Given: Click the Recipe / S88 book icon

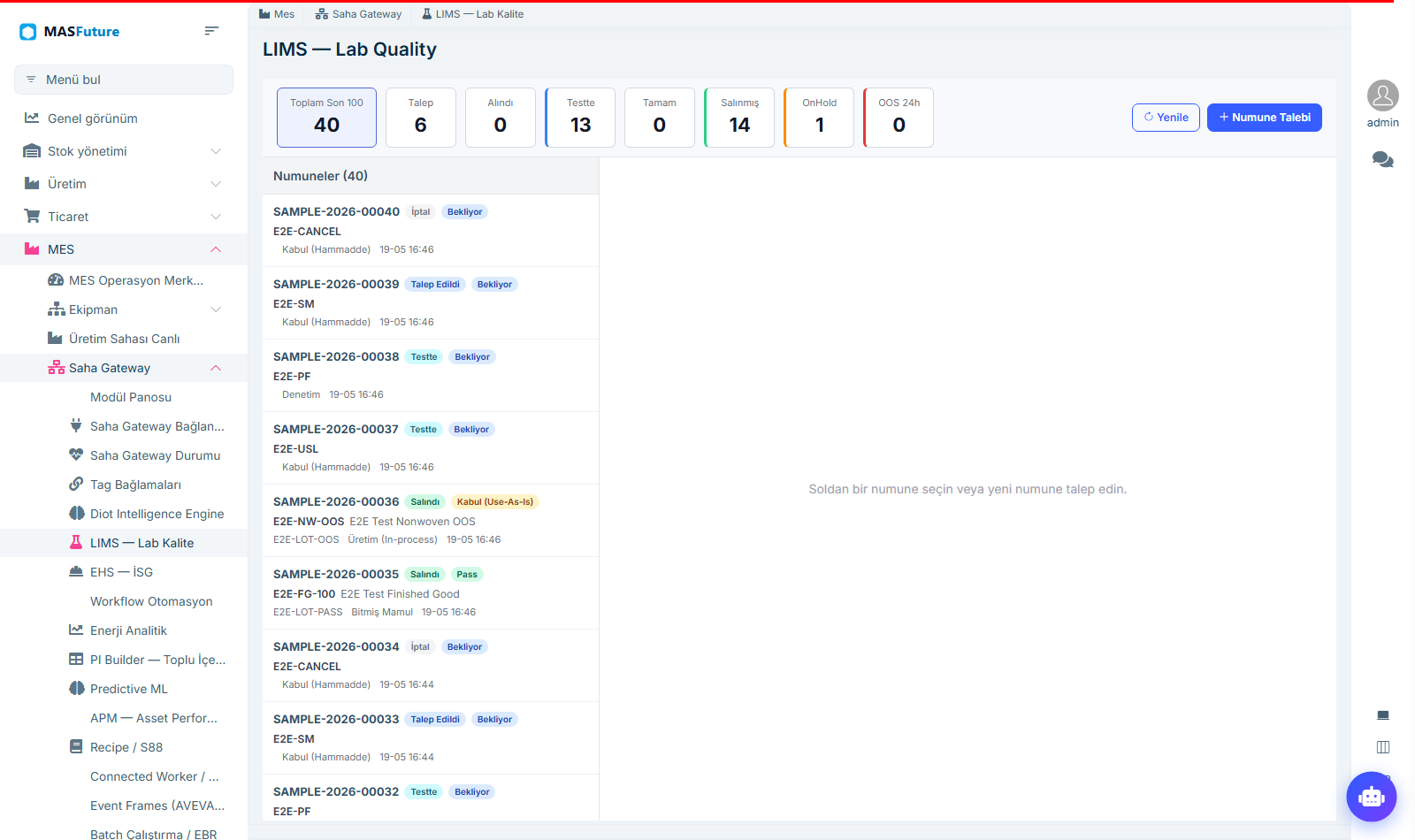Looking at the screenshot, I should tap(76, 747).
